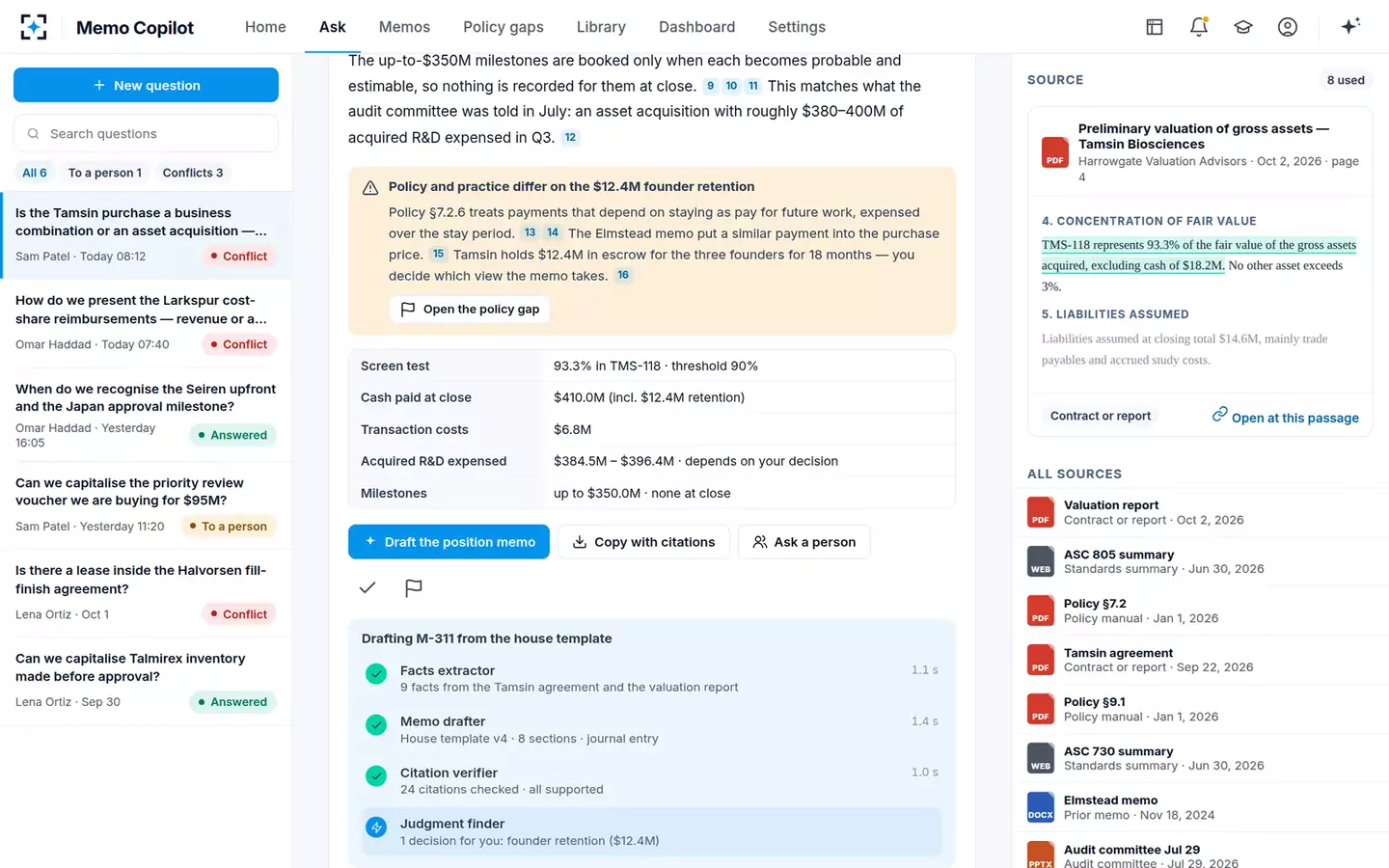Click the Policy §7.2 PDF icon

[1041, 610]
